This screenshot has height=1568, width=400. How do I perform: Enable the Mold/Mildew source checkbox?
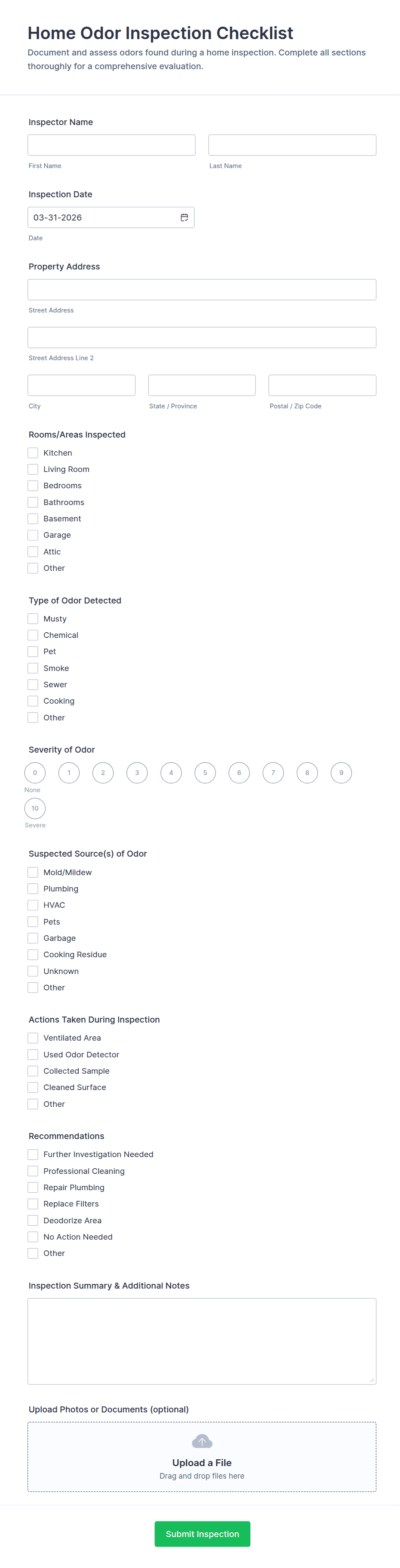(x=33, y=872)
